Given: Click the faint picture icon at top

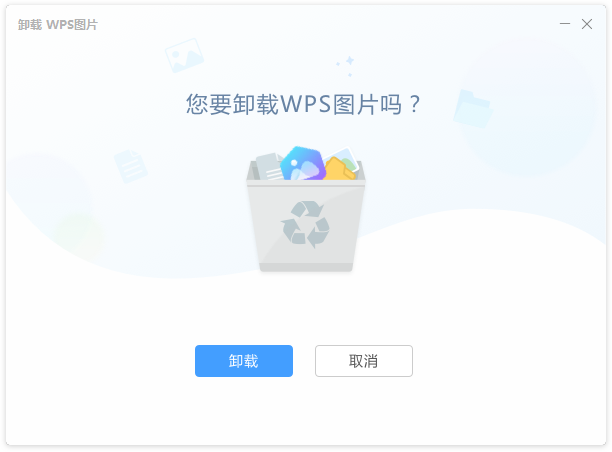Looking at the screenshot, I should click(x=184, y=55).
